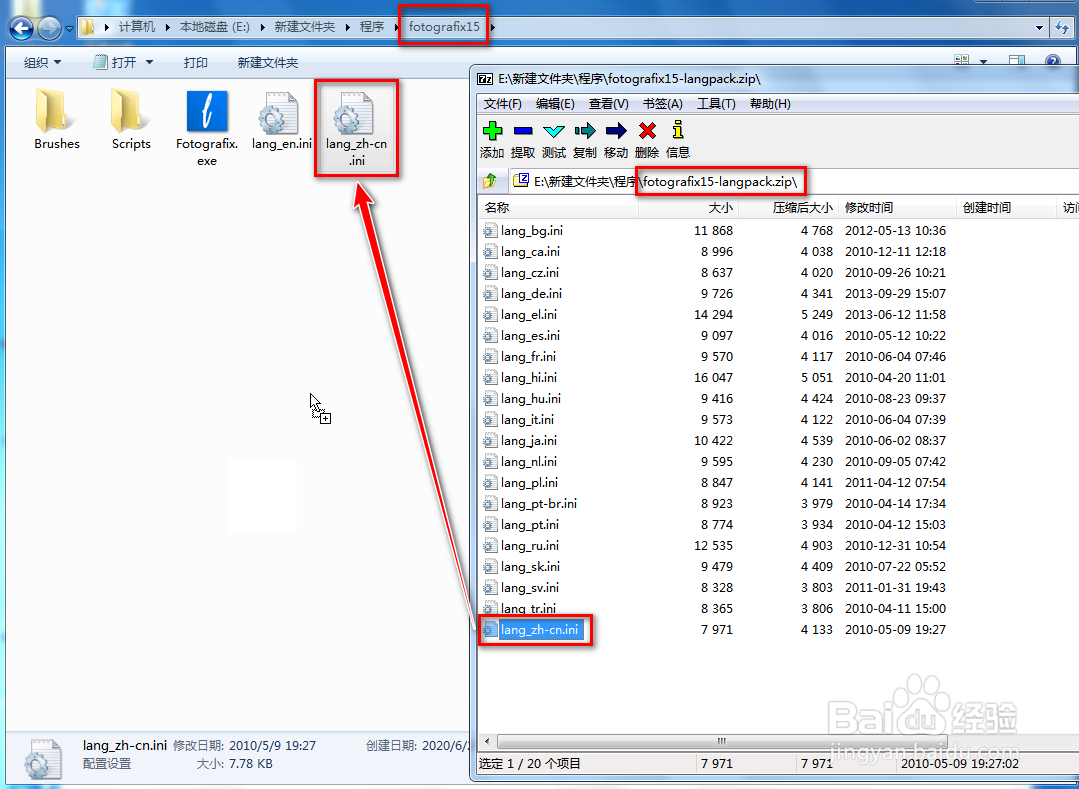1079x789 pixels.
Task: Select lang_es.ini in the archive list
Action: (x=530, y=336)
